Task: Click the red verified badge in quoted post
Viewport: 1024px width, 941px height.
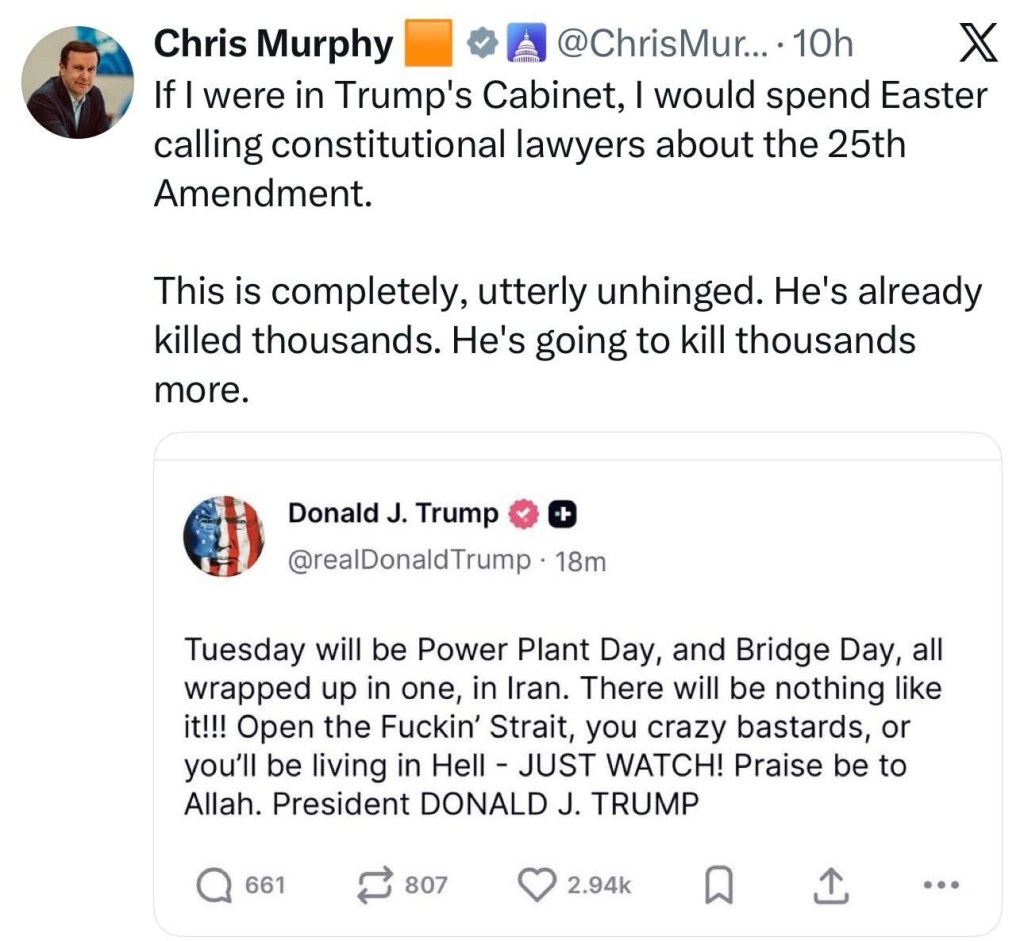Action: pyautogui.click(x=525, y=514)
